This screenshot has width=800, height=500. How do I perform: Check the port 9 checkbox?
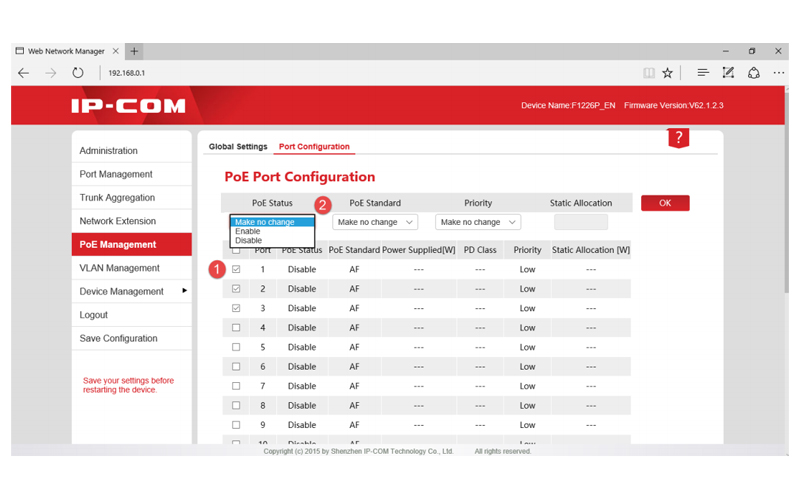236,424
